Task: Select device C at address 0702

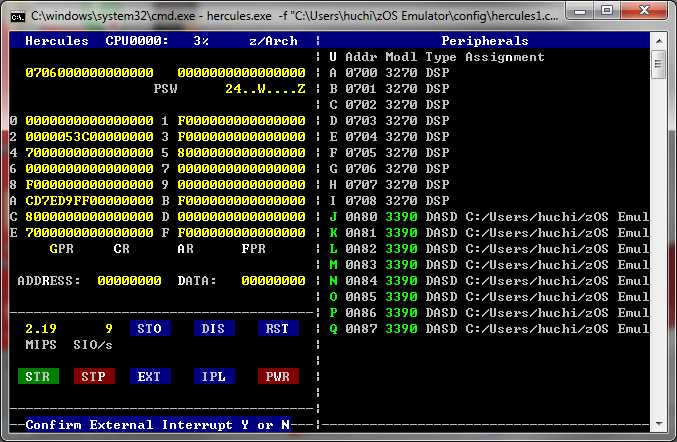Action: pyautogui.click(x=389, y=104)
